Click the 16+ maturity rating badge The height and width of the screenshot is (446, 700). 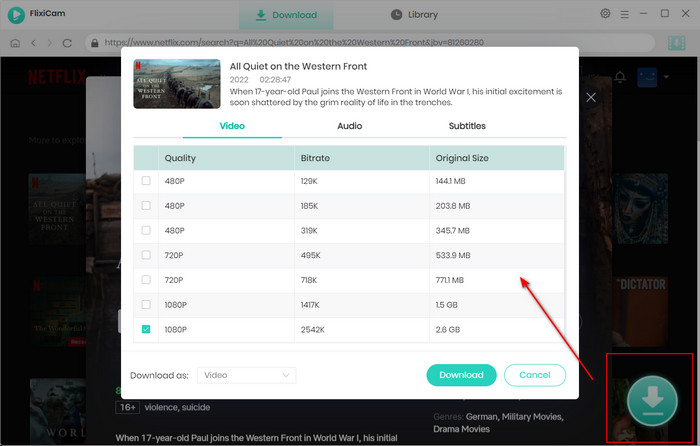pyautogui.click(x=128, y=407)
